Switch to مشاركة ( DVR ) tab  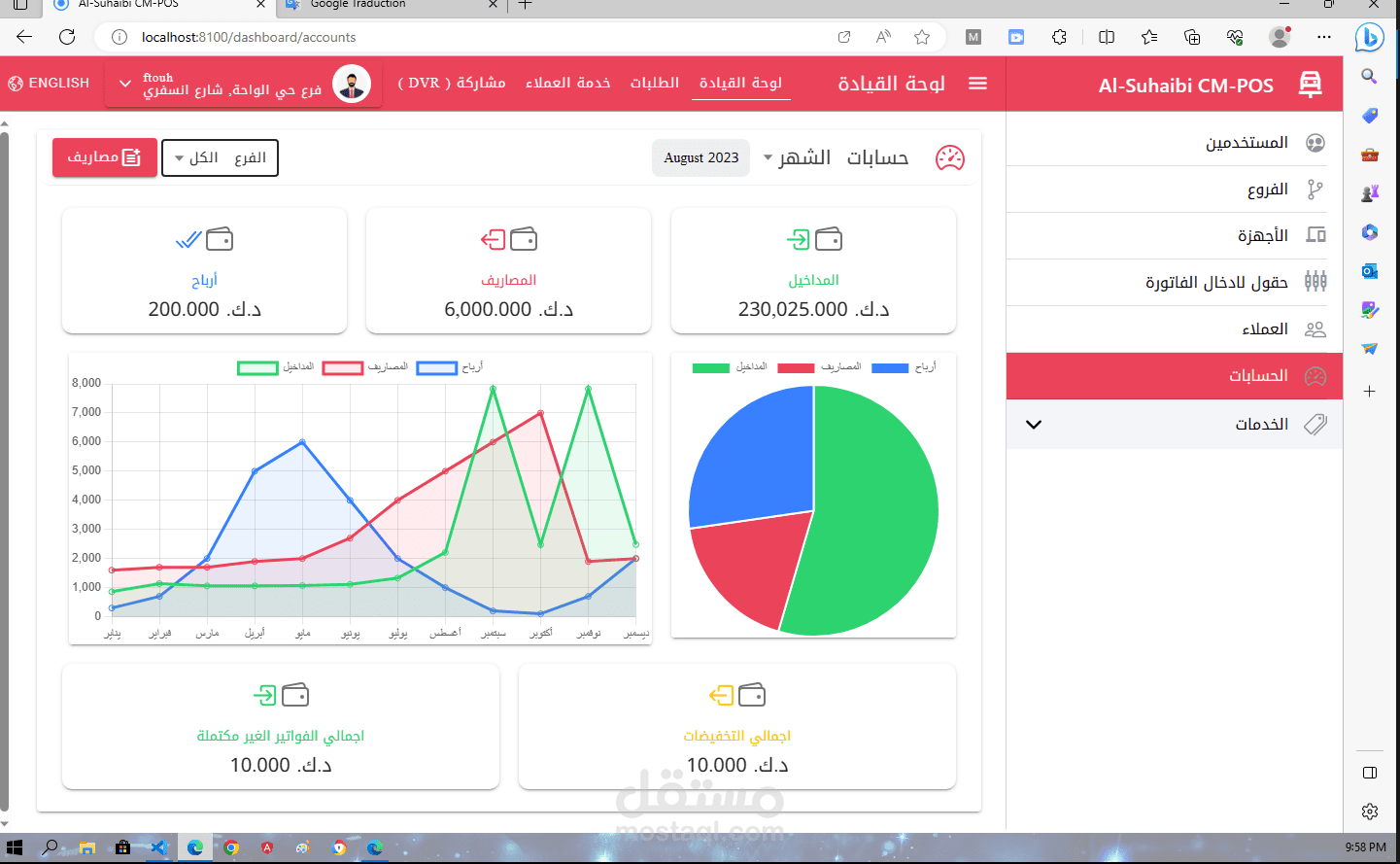click(452, 83)
